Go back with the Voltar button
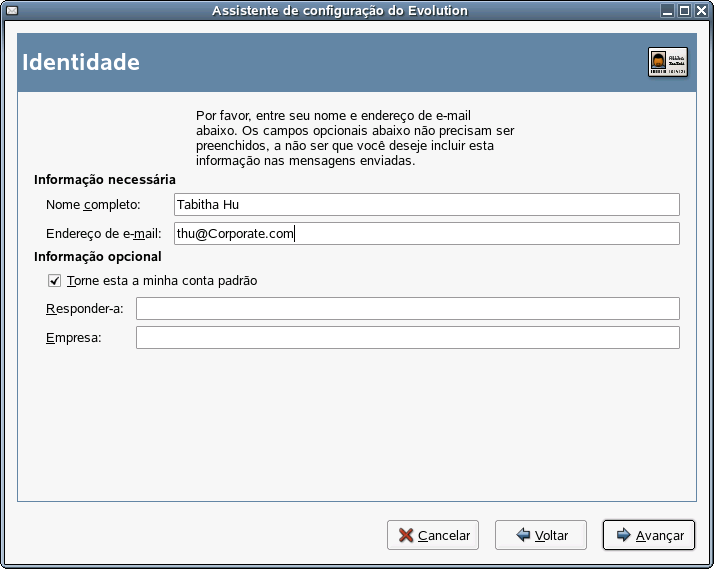This screenshot has height=569, width=714. [x=541, y=535]
